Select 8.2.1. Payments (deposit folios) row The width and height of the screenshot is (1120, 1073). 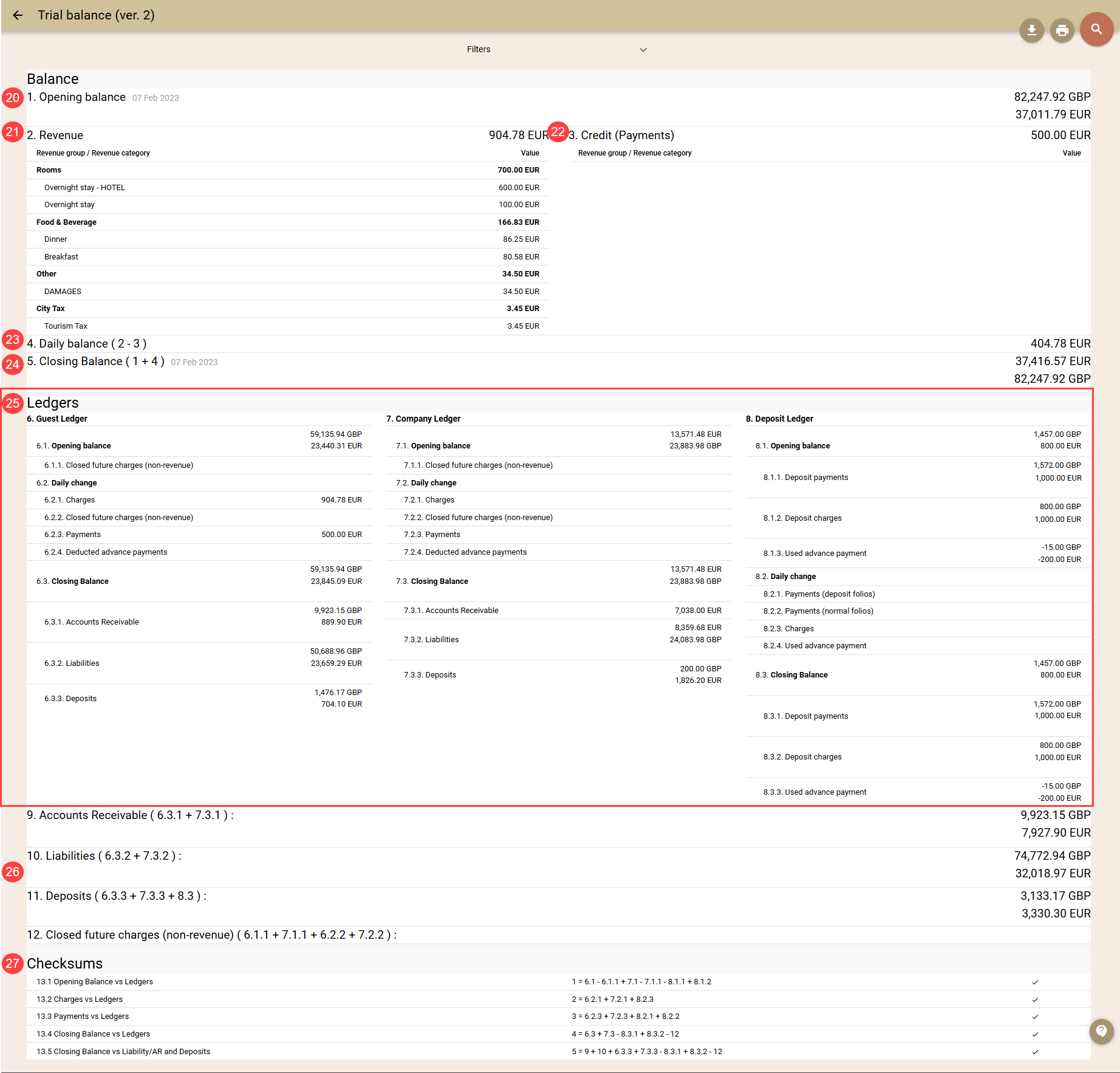[x=918, y=594]
